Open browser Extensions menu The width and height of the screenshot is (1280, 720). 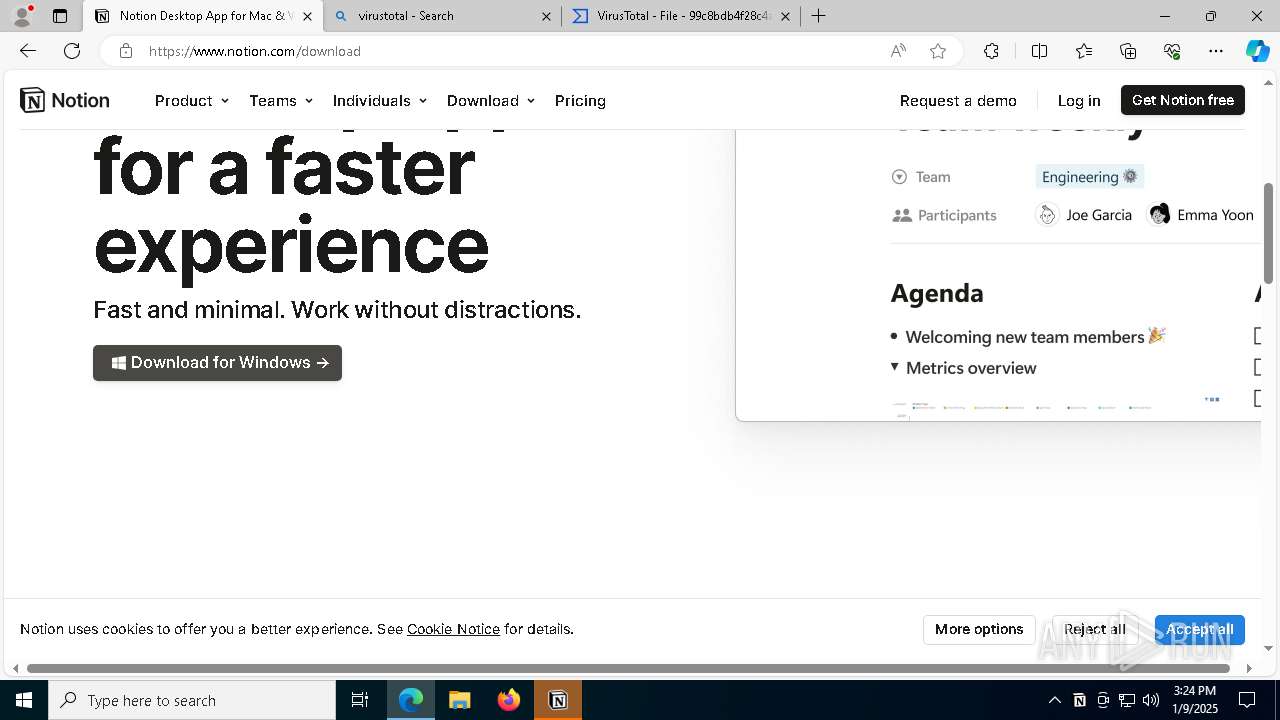click(x=991, y=51)
